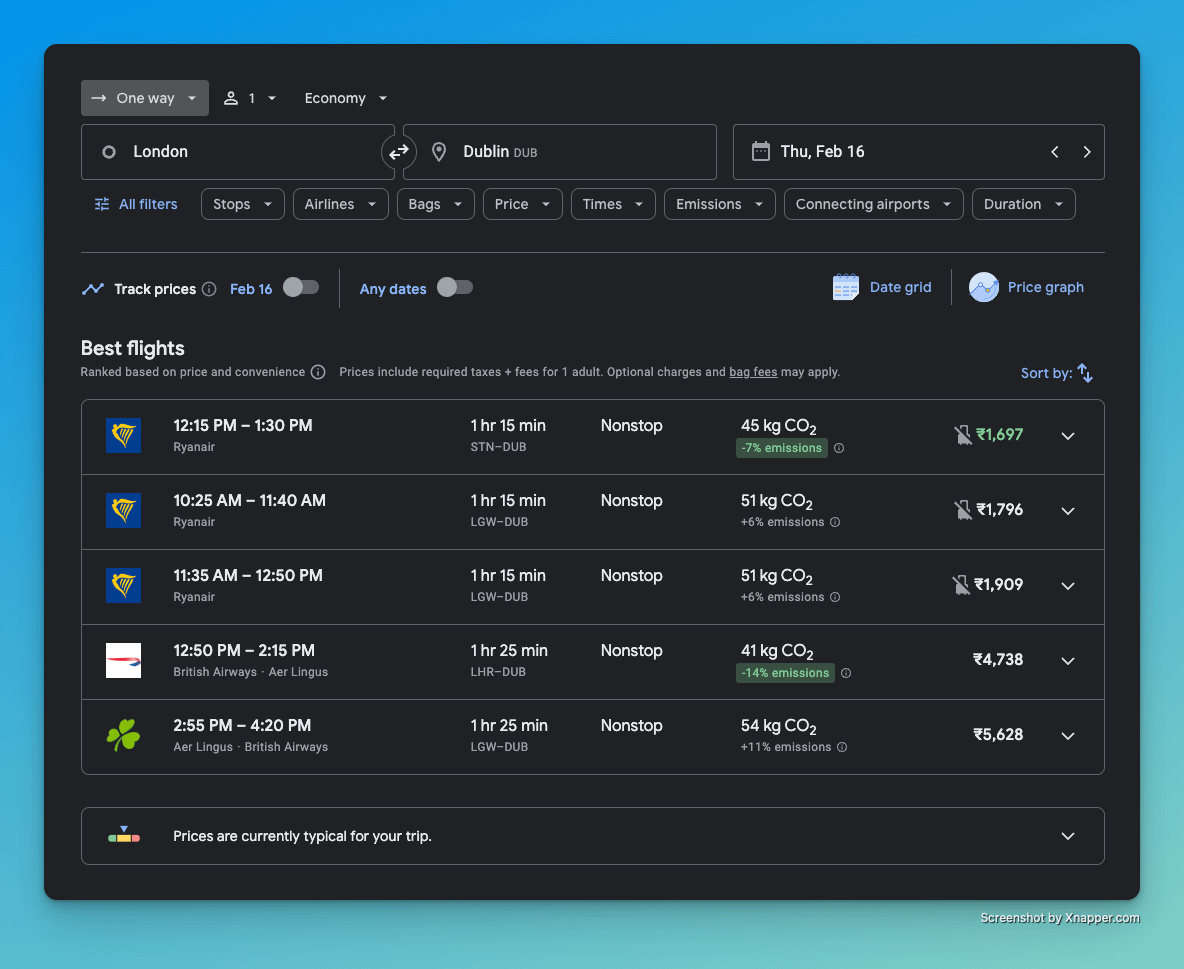Expand the typical prices info panel

pos(1068,836)
